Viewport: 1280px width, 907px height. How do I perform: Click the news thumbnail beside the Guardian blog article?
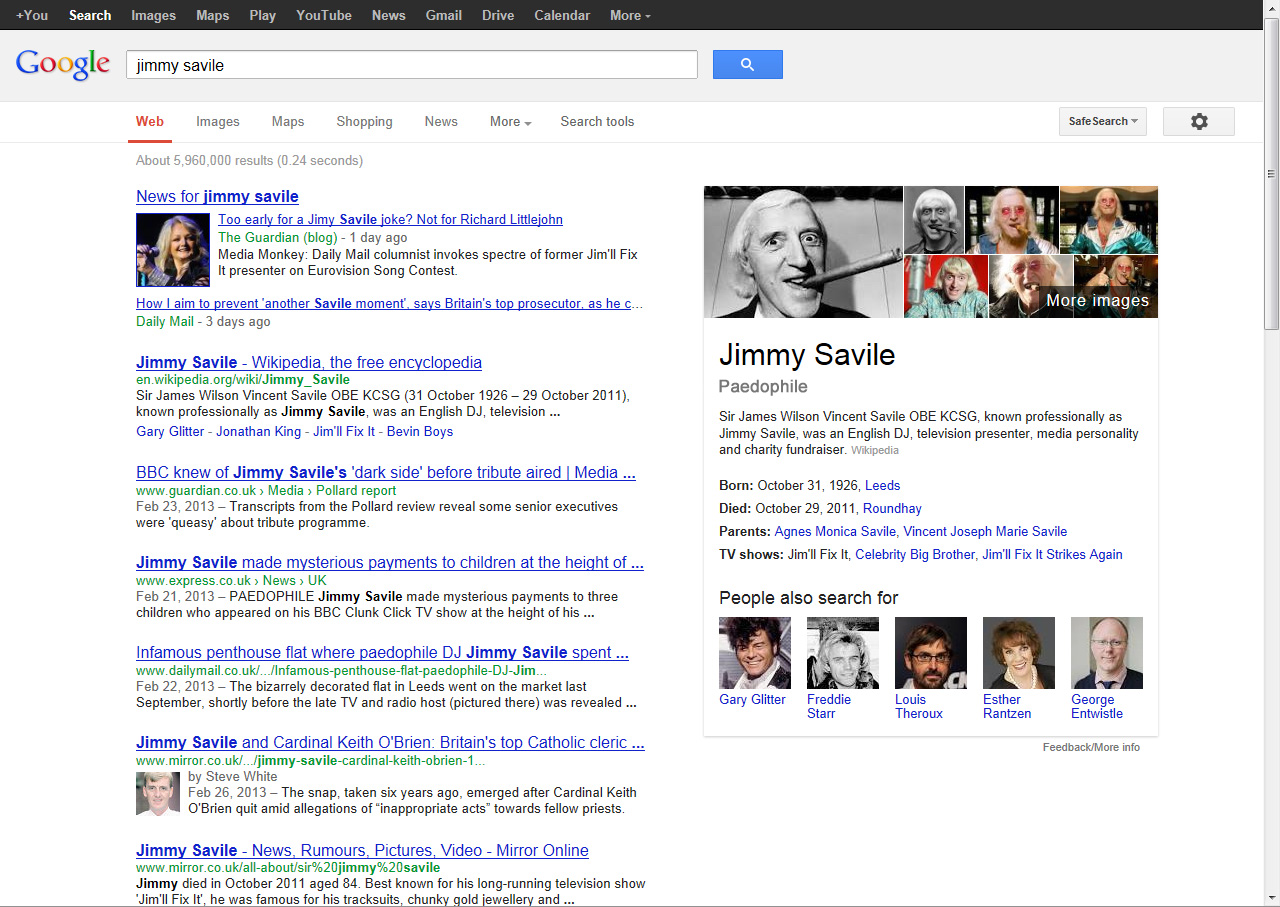pos(173,250)
